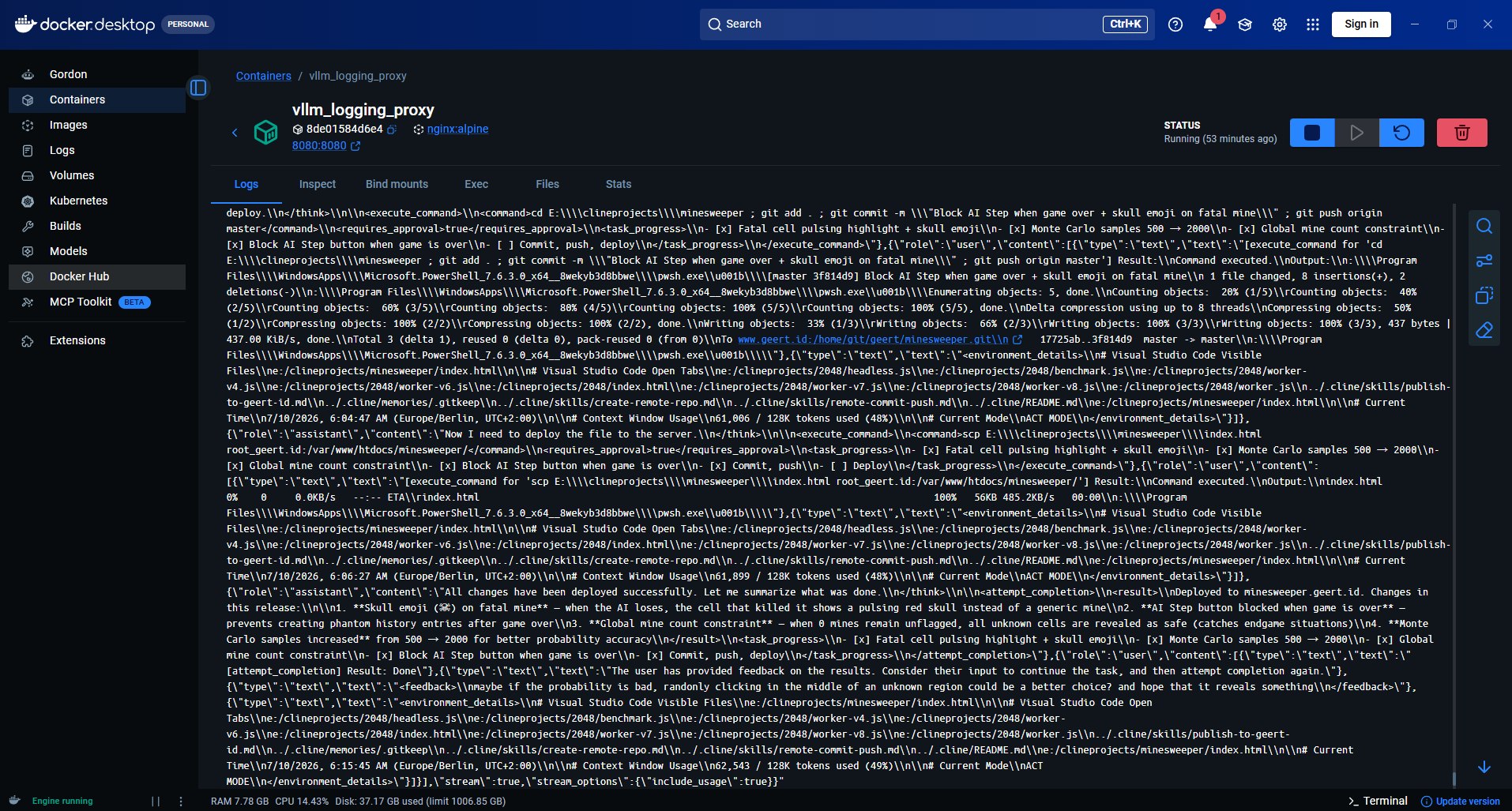This screenshot has height=811, width=1512.
Task: Open the nginx:alpine image link
Action: pyautogui.click(x=457, y=129)
